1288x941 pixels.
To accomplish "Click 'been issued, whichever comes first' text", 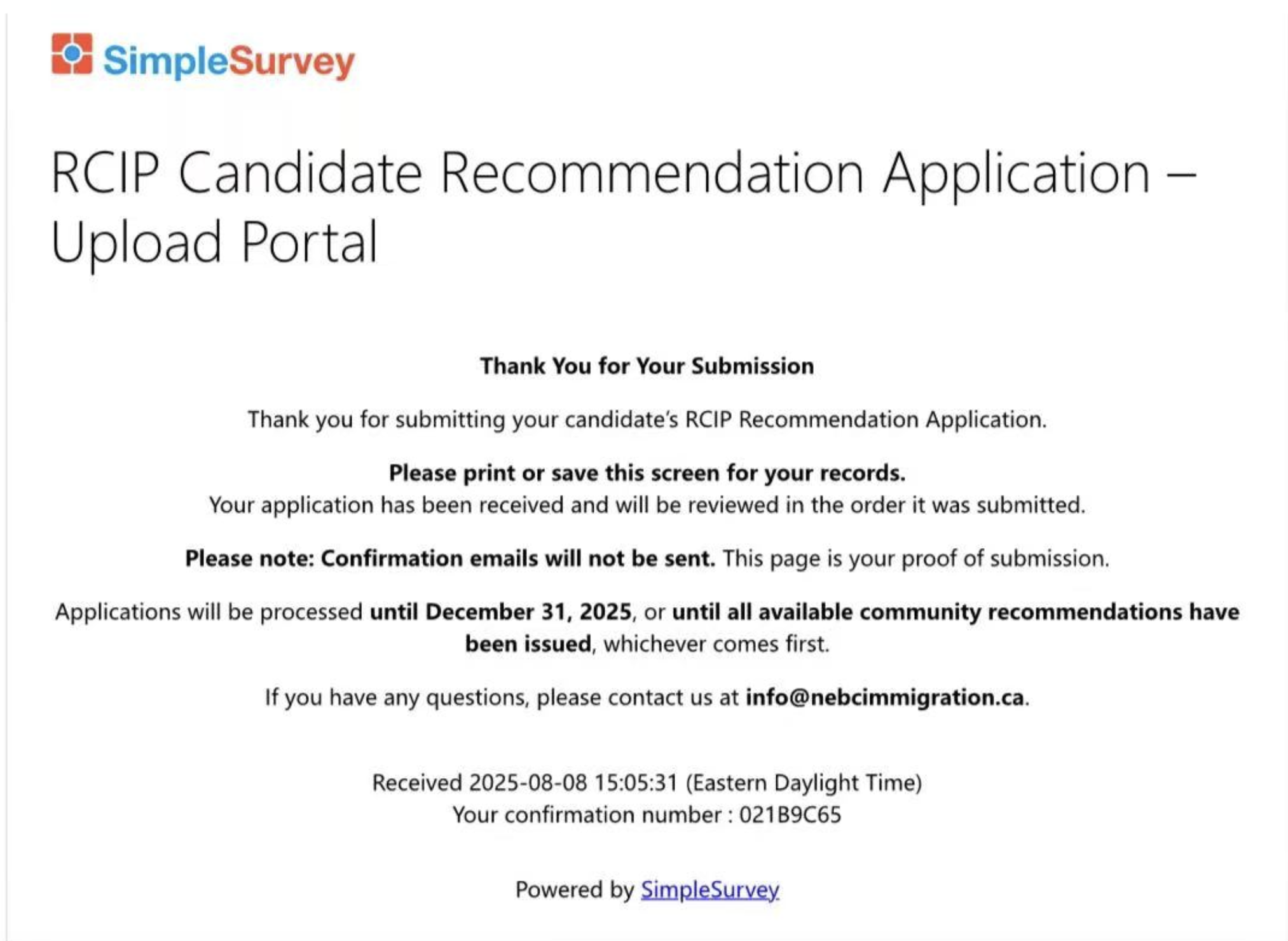I will coord(647,643).
